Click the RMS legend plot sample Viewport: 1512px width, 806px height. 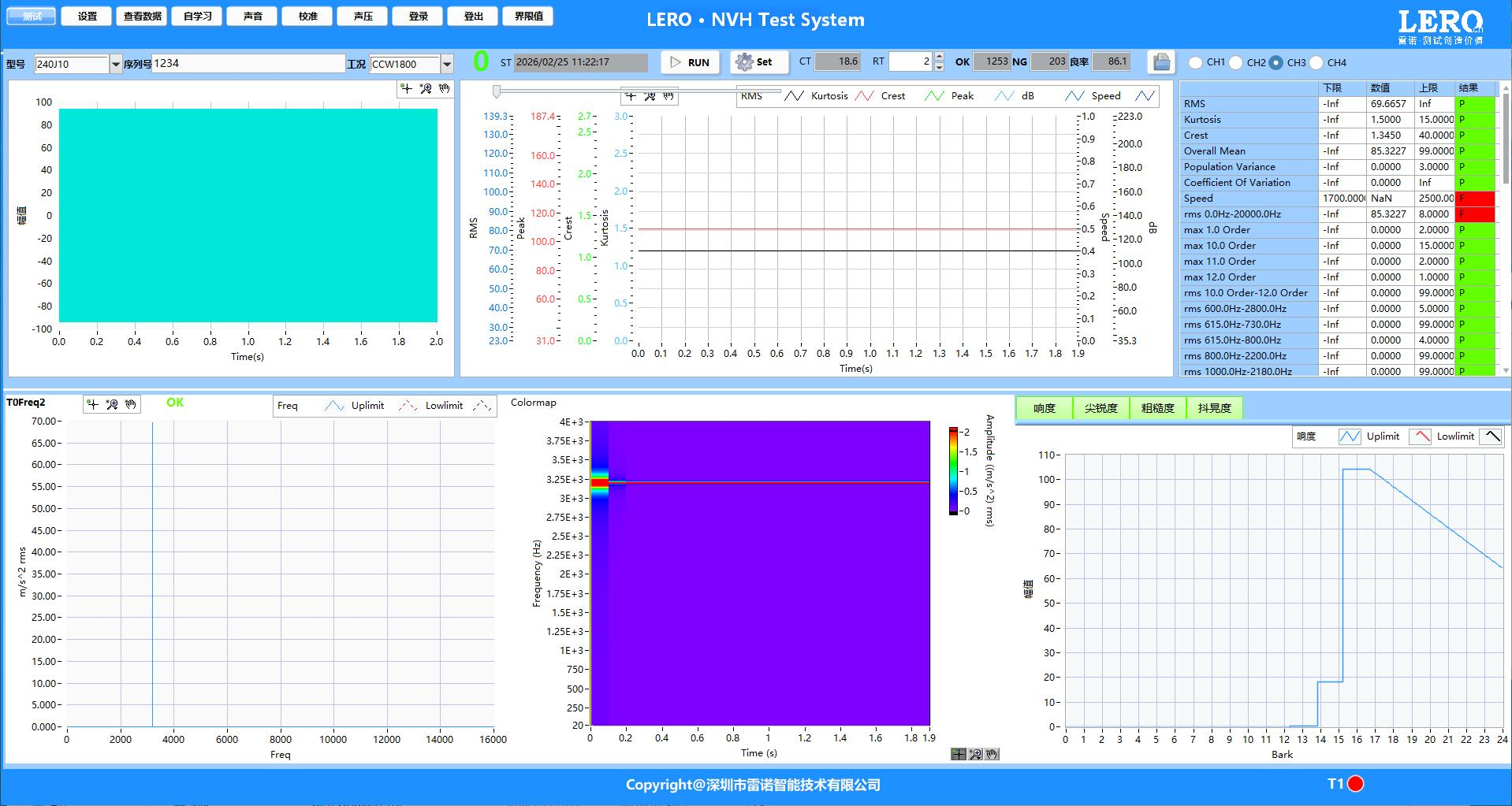(x=794, y=96)
